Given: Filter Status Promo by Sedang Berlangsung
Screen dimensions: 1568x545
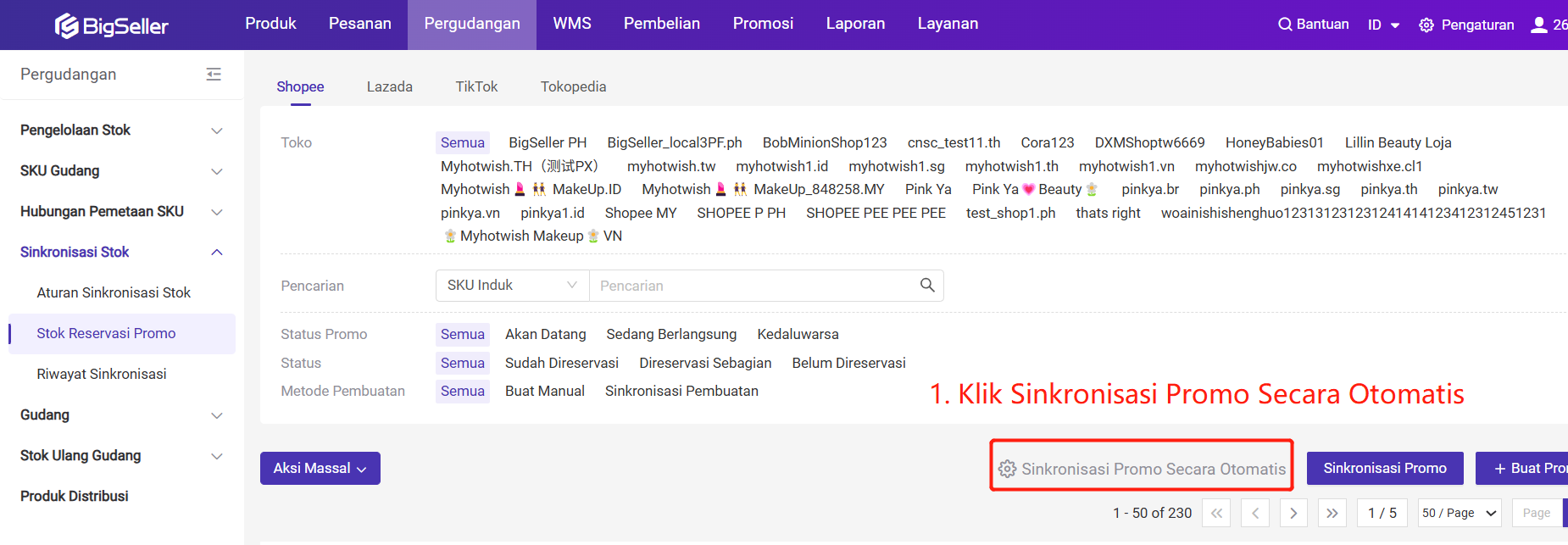Looking at the screenshot, I should pyautogui.click(x=671, y=334).
